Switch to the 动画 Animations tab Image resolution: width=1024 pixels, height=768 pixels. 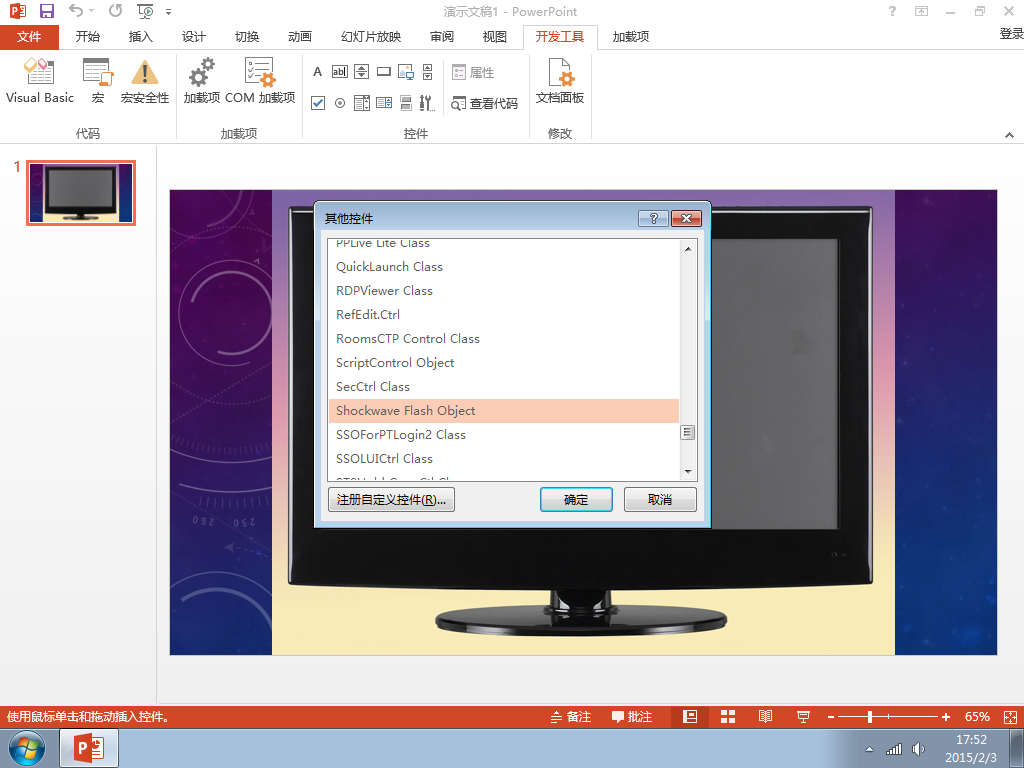point(300,37)
